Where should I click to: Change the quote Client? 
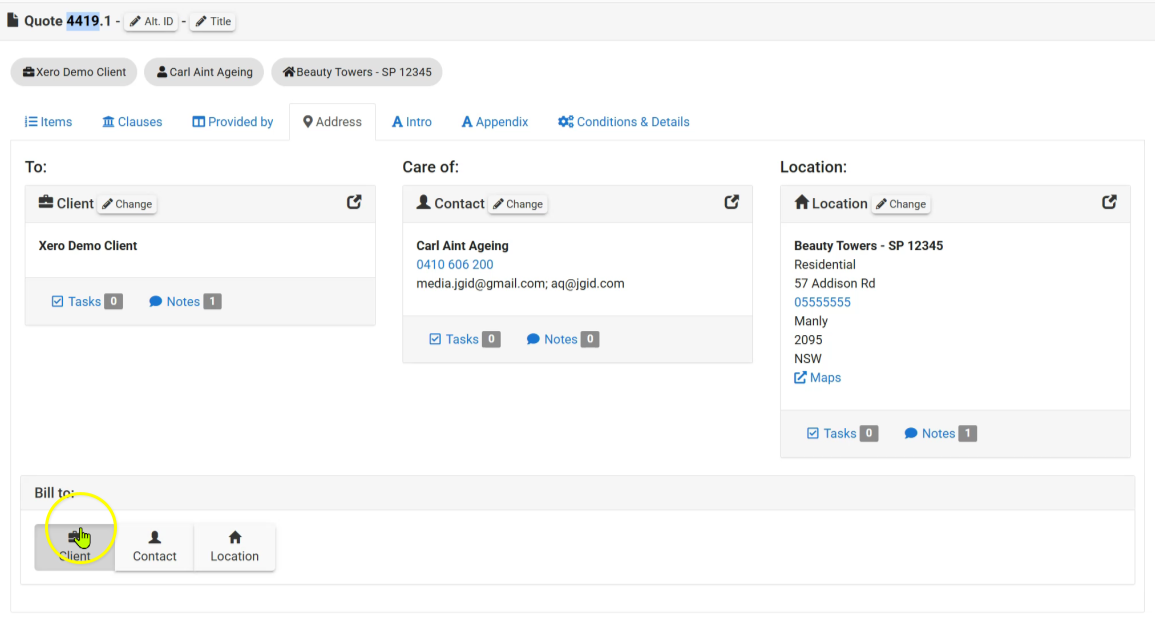click(x=127, y=204)
